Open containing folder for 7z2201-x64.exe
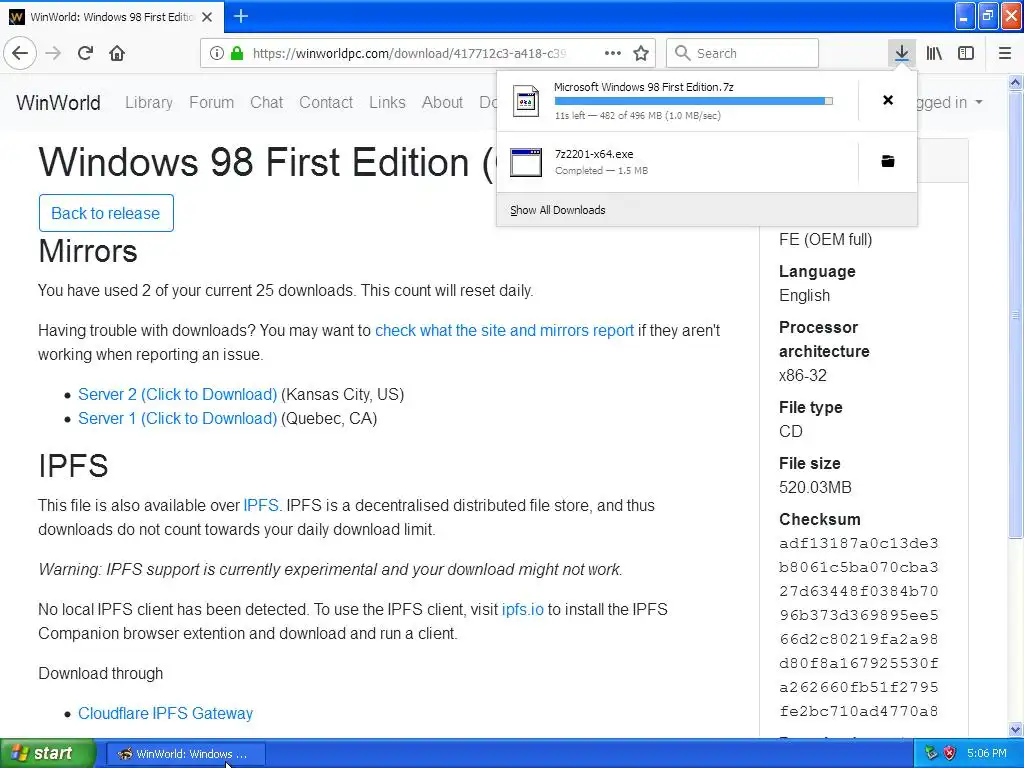 (888, 161)
